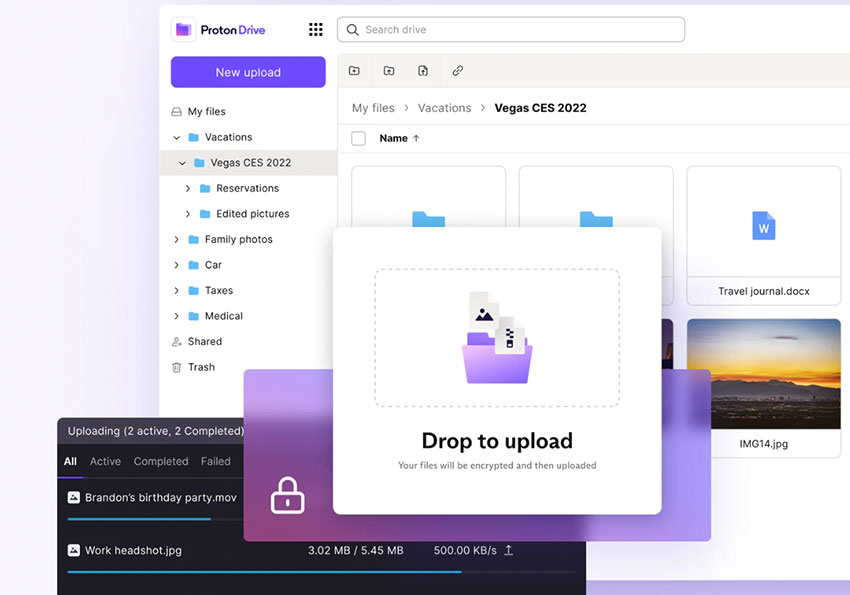The width and height of the screenshot is (850, 595).
Task: Click the new folder toolbar icon
Action: pos(354,71)
